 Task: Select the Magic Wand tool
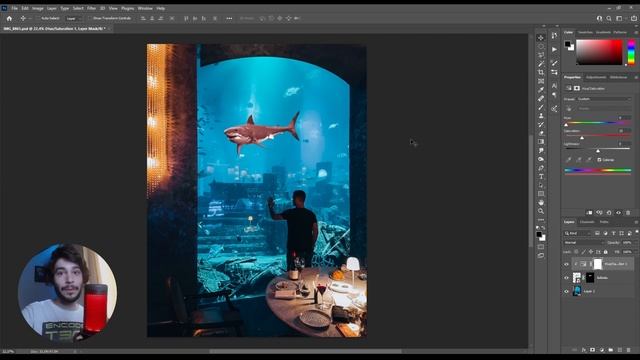(x=541, y=64)
